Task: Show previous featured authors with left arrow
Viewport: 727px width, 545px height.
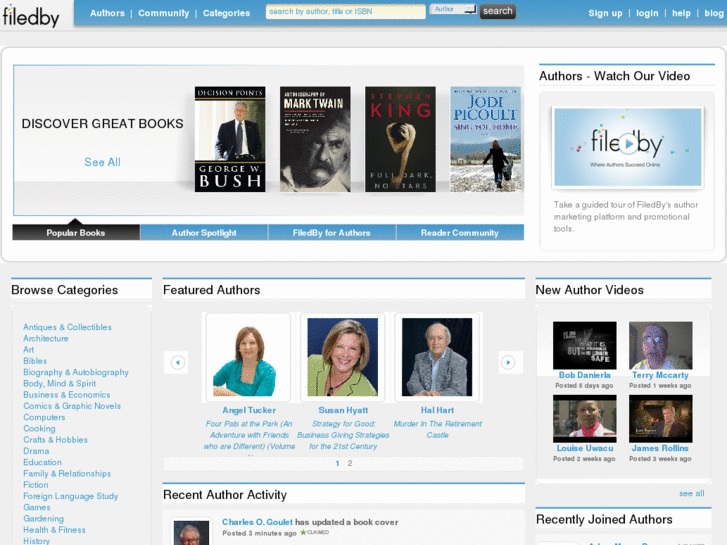Action: pos(178,362)
